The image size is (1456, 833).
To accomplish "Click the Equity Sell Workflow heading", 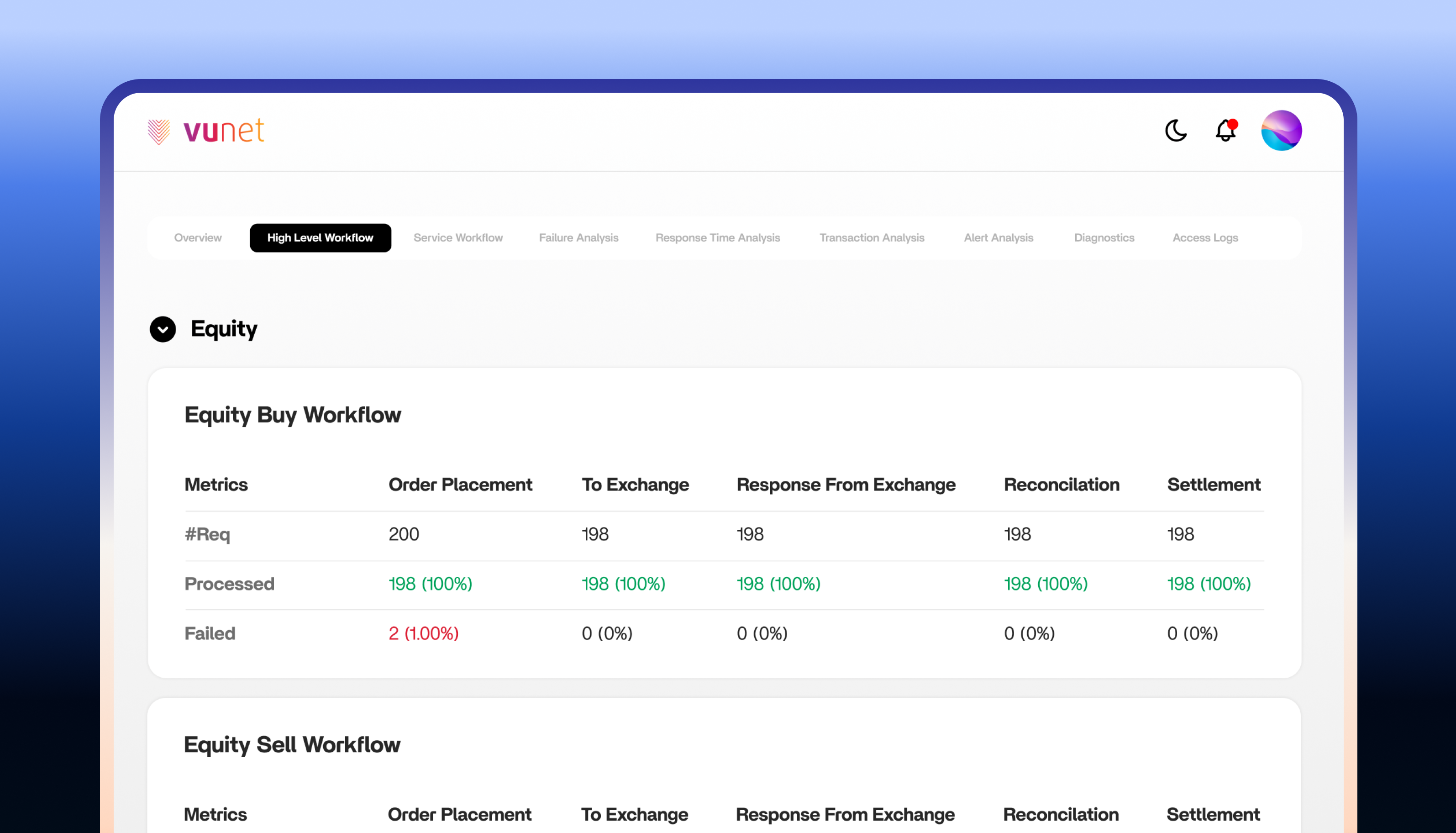I will coord(292,745).
